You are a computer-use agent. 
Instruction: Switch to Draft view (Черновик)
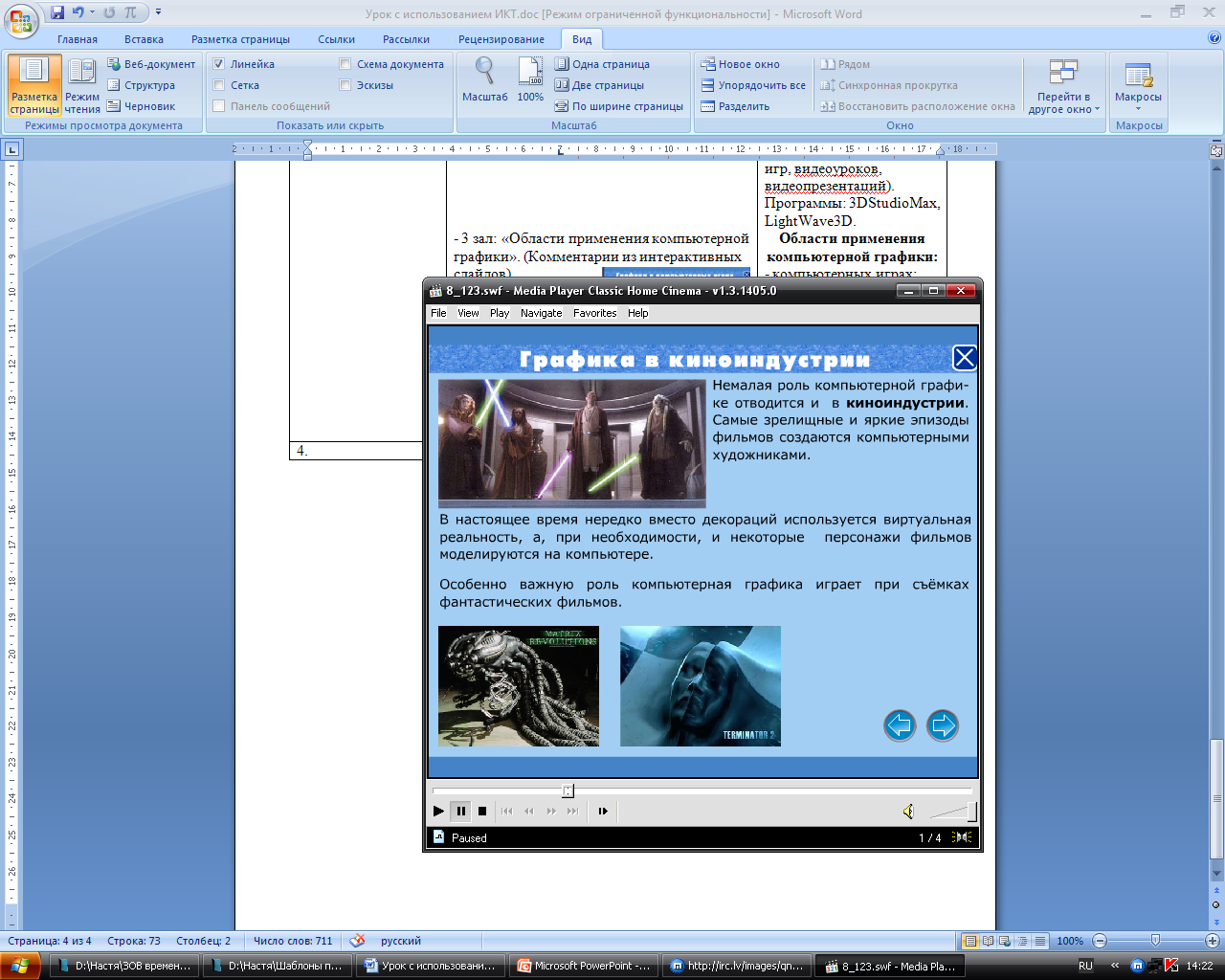(142, 106)
